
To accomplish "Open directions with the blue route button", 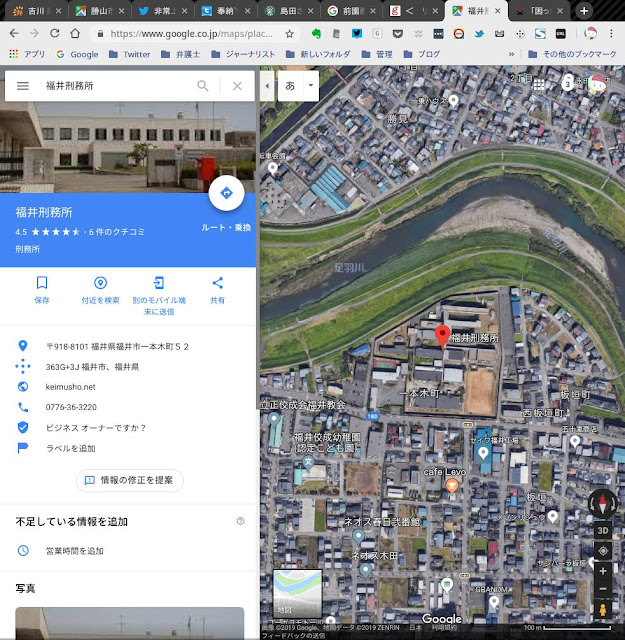I will [226, 193].
